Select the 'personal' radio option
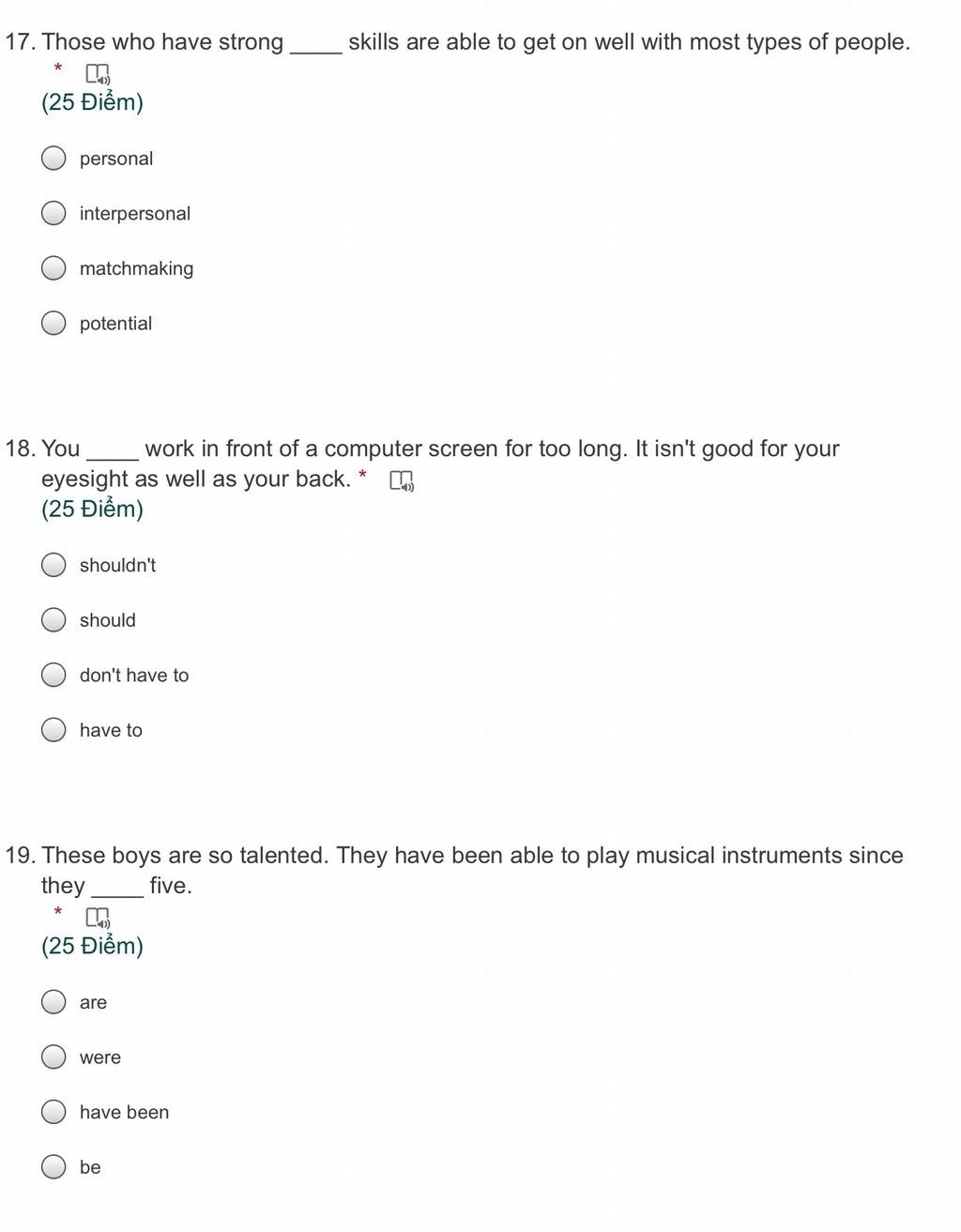 54,159
